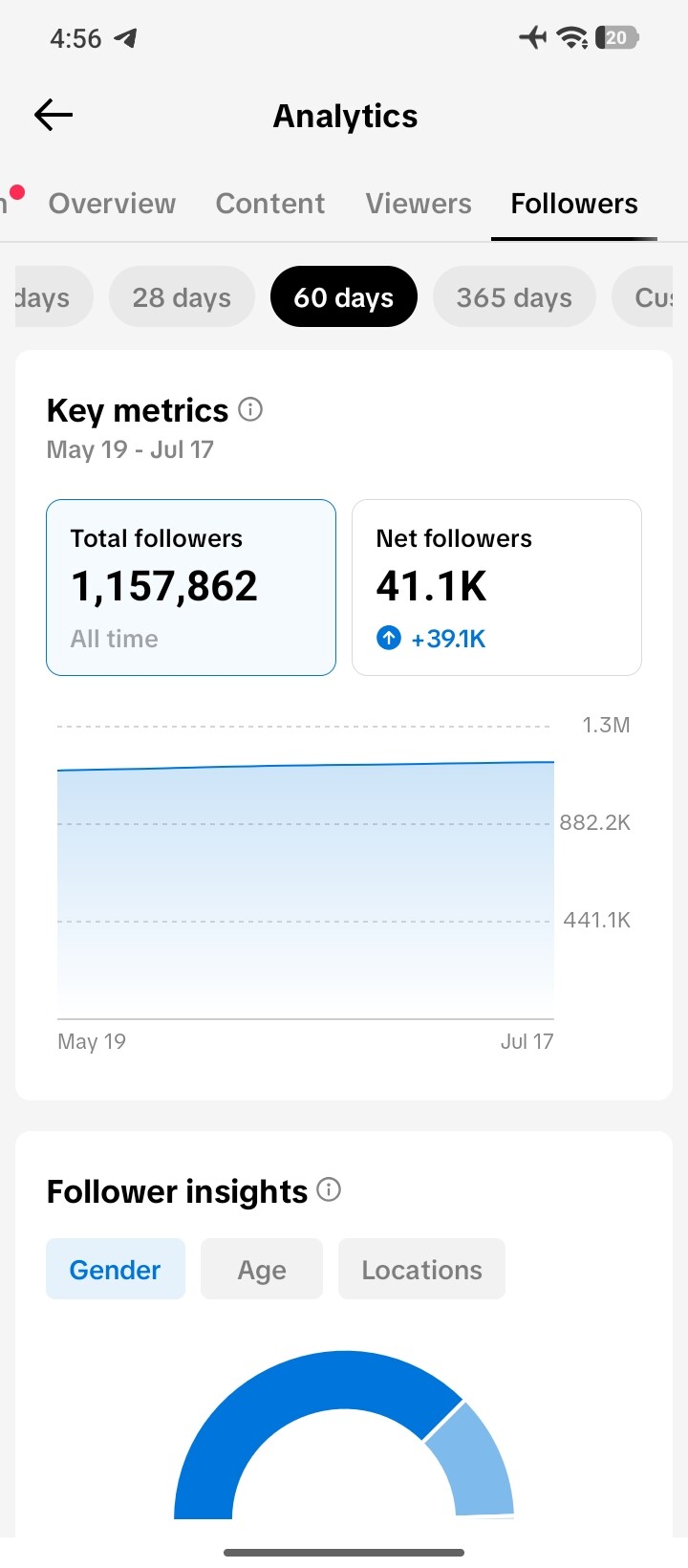Select the Total followers metric card
This screenshot has height=1568, width=688.
[x=191, y=587]
